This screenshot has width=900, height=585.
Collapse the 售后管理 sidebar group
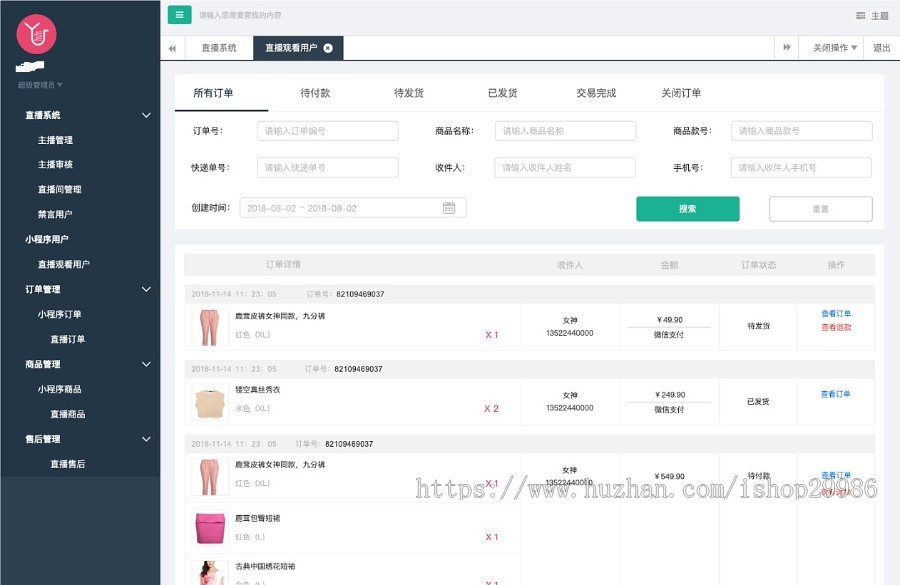[146, 439]
